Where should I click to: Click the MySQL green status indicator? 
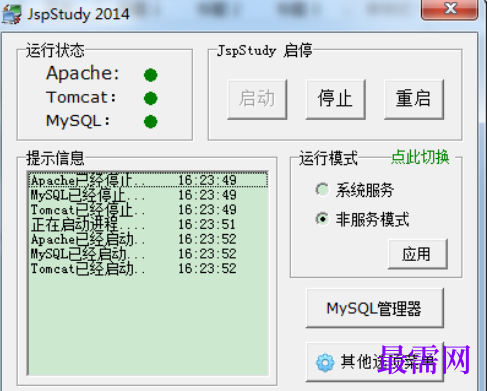[151, 122]
